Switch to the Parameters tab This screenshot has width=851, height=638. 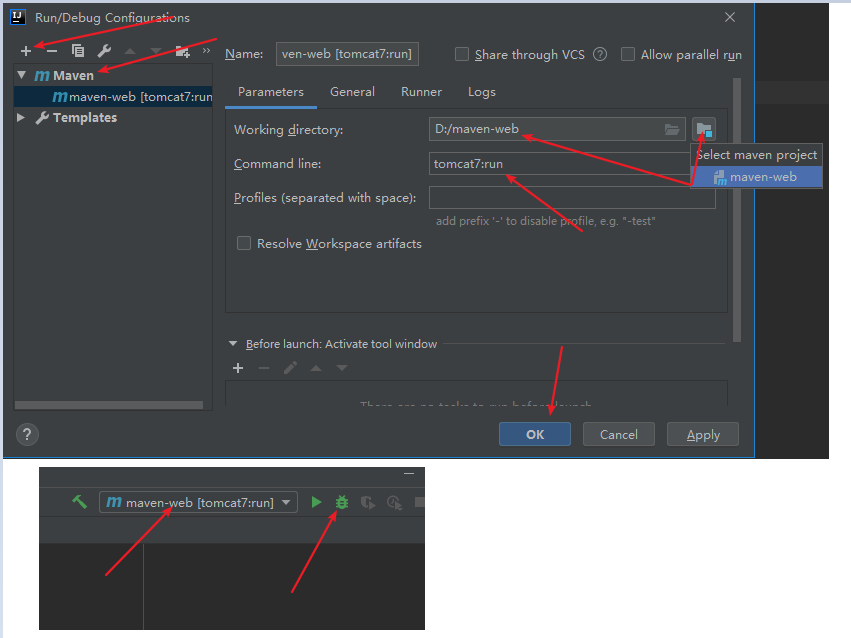click(271, 92)
